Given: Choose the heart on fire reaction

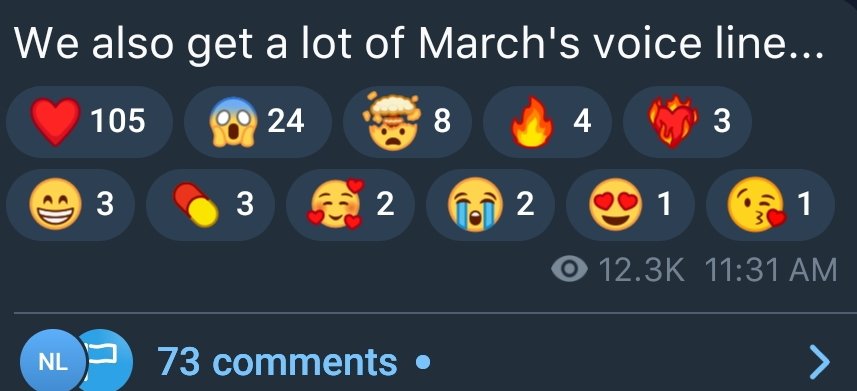Looking at the screenshot, I should pos(687,121).
